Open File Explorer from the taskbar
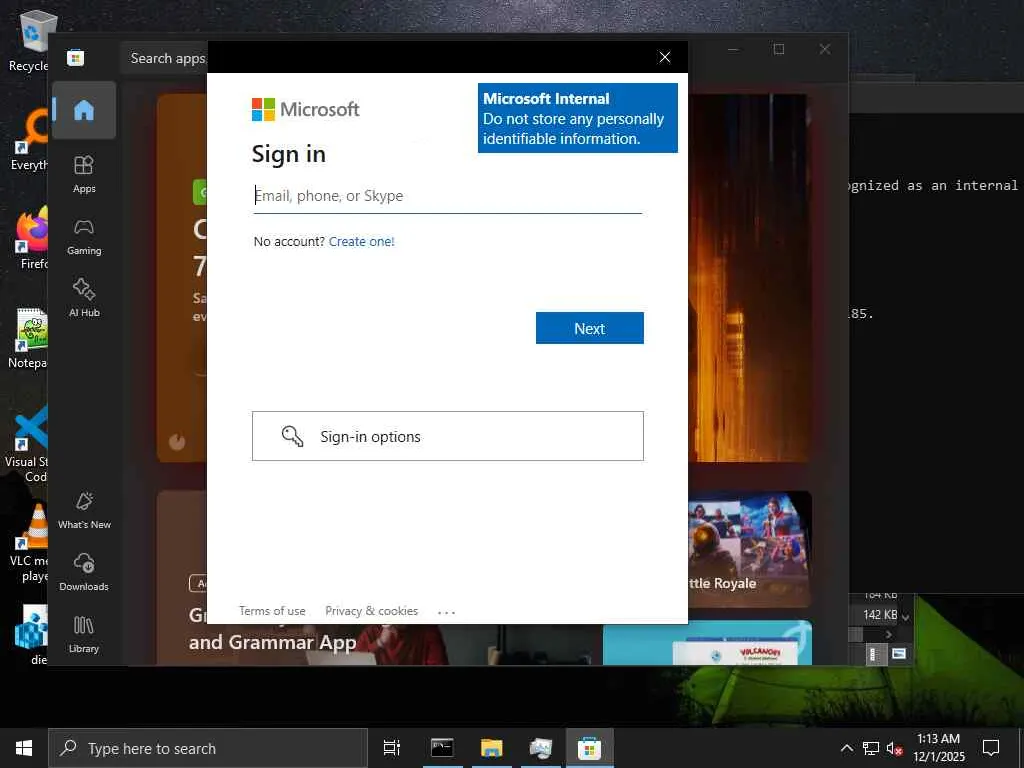Image resolution: width=1024 pixels, height=768 pixels. coord(491,748)
